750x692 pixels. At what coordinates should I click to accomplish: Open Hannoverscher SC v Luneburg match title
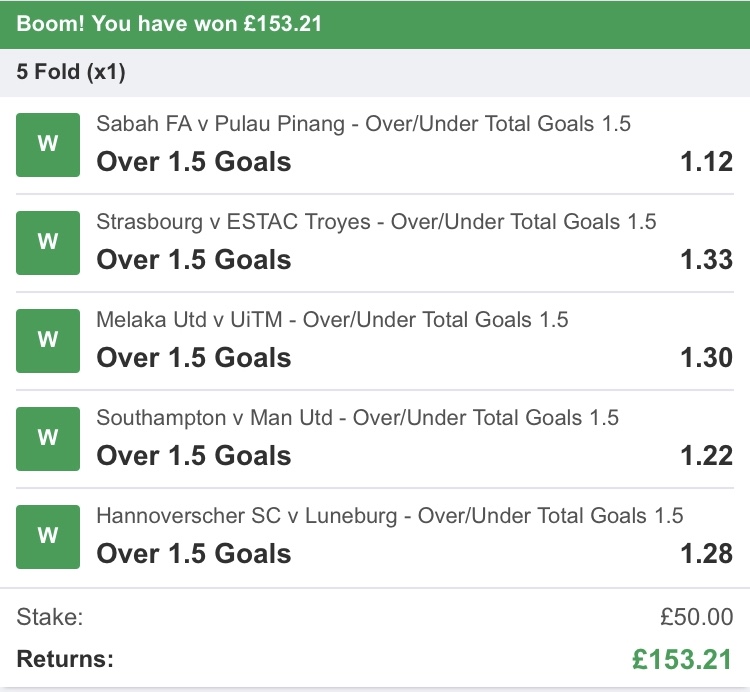390,516
